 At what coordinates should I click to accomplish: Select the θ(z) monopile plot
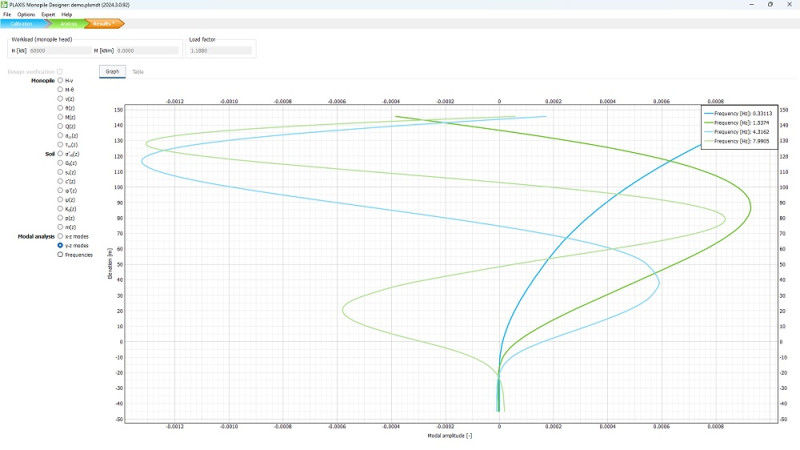pyautogui.click(x=60, y=108)
